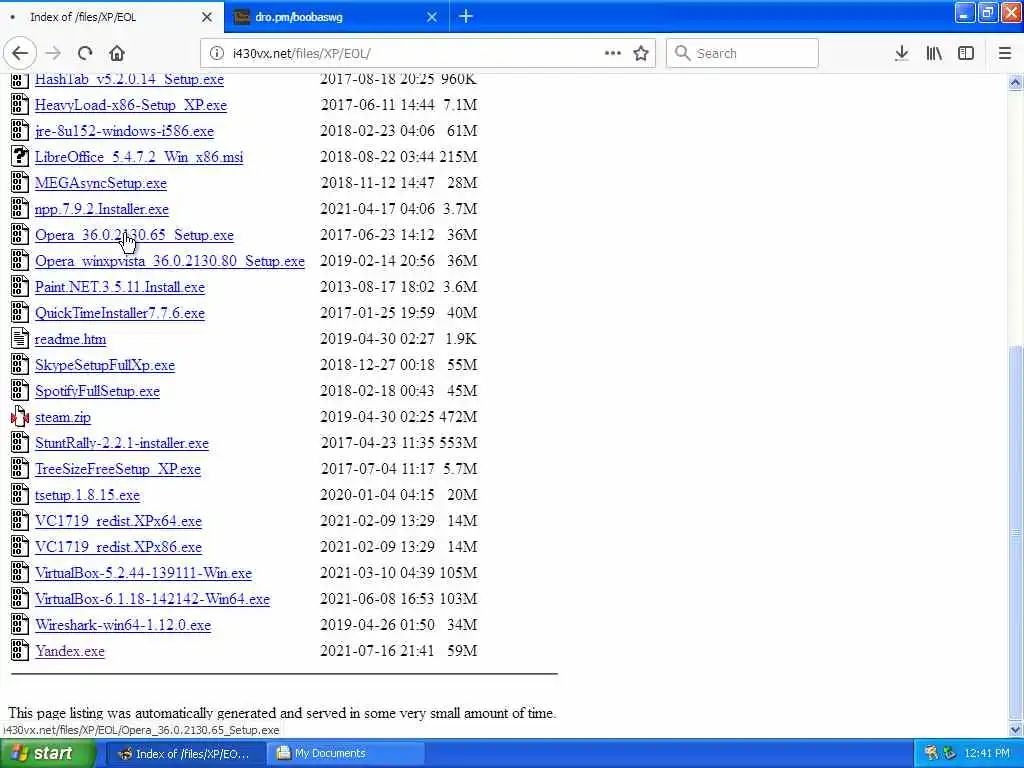The image size is (1024, 768).
Task: Click the steam.zip archive icon
Action: coord(20,417)
